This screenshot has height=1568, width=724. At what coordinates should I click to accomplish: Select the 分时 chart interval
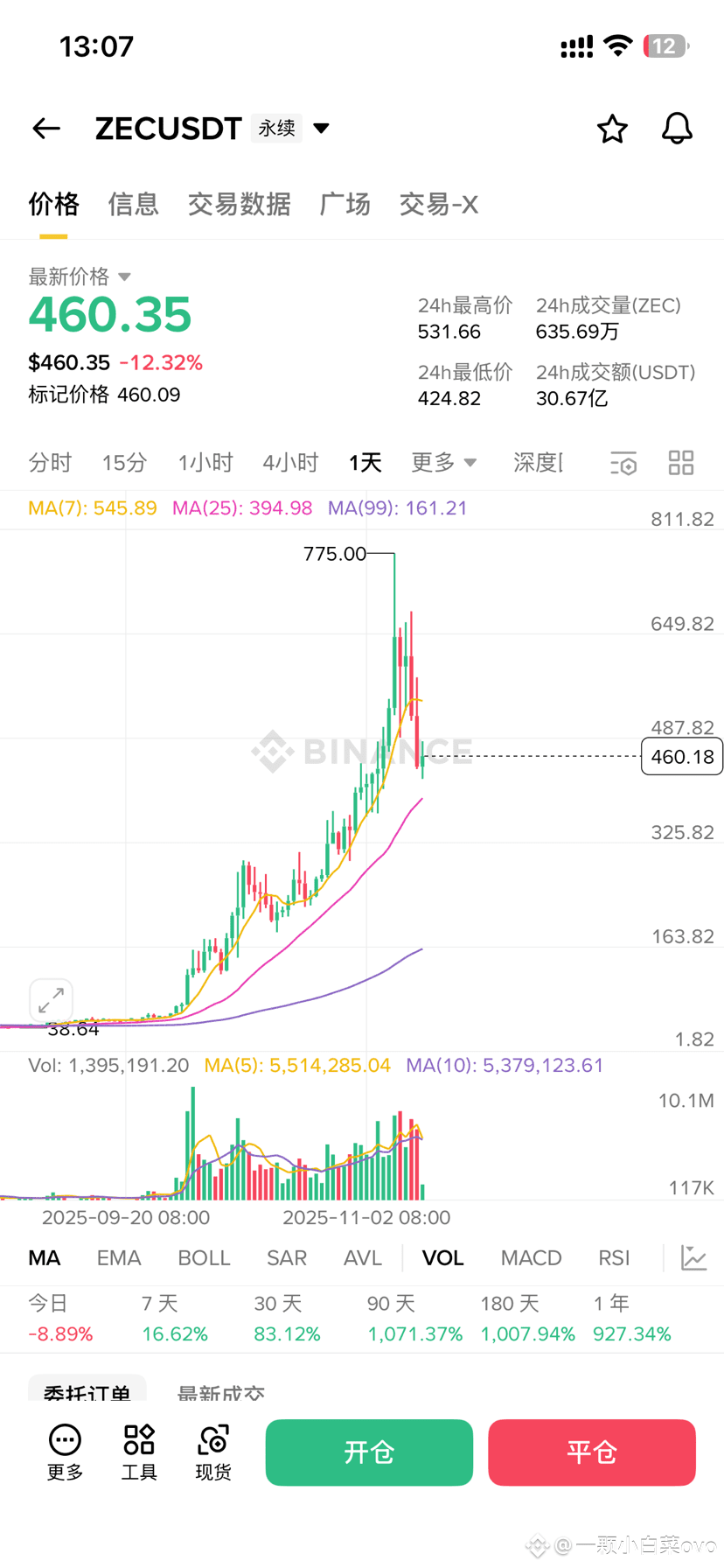(x=50, y=462)
